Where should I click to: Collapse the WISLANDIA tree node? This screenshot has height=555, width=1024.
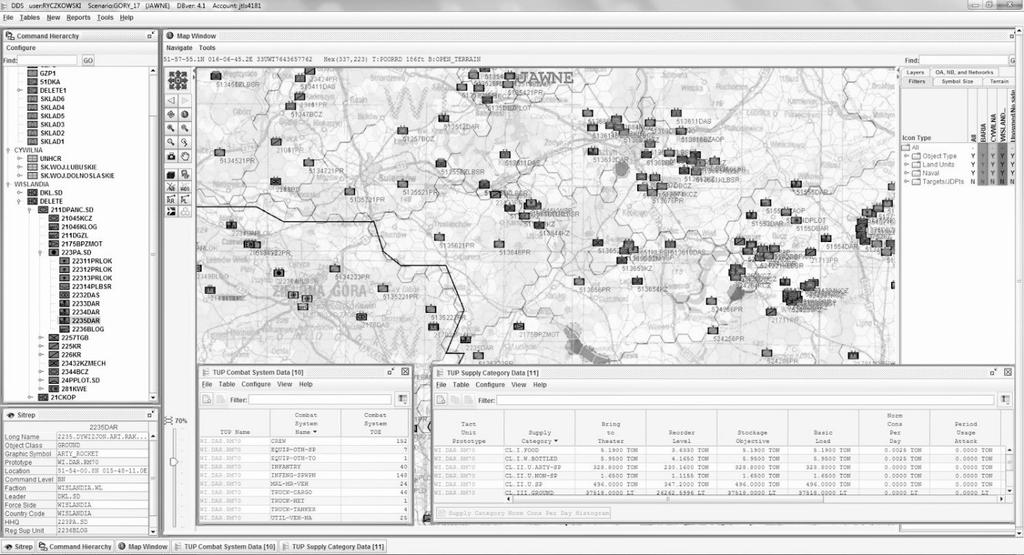[8, 184]
